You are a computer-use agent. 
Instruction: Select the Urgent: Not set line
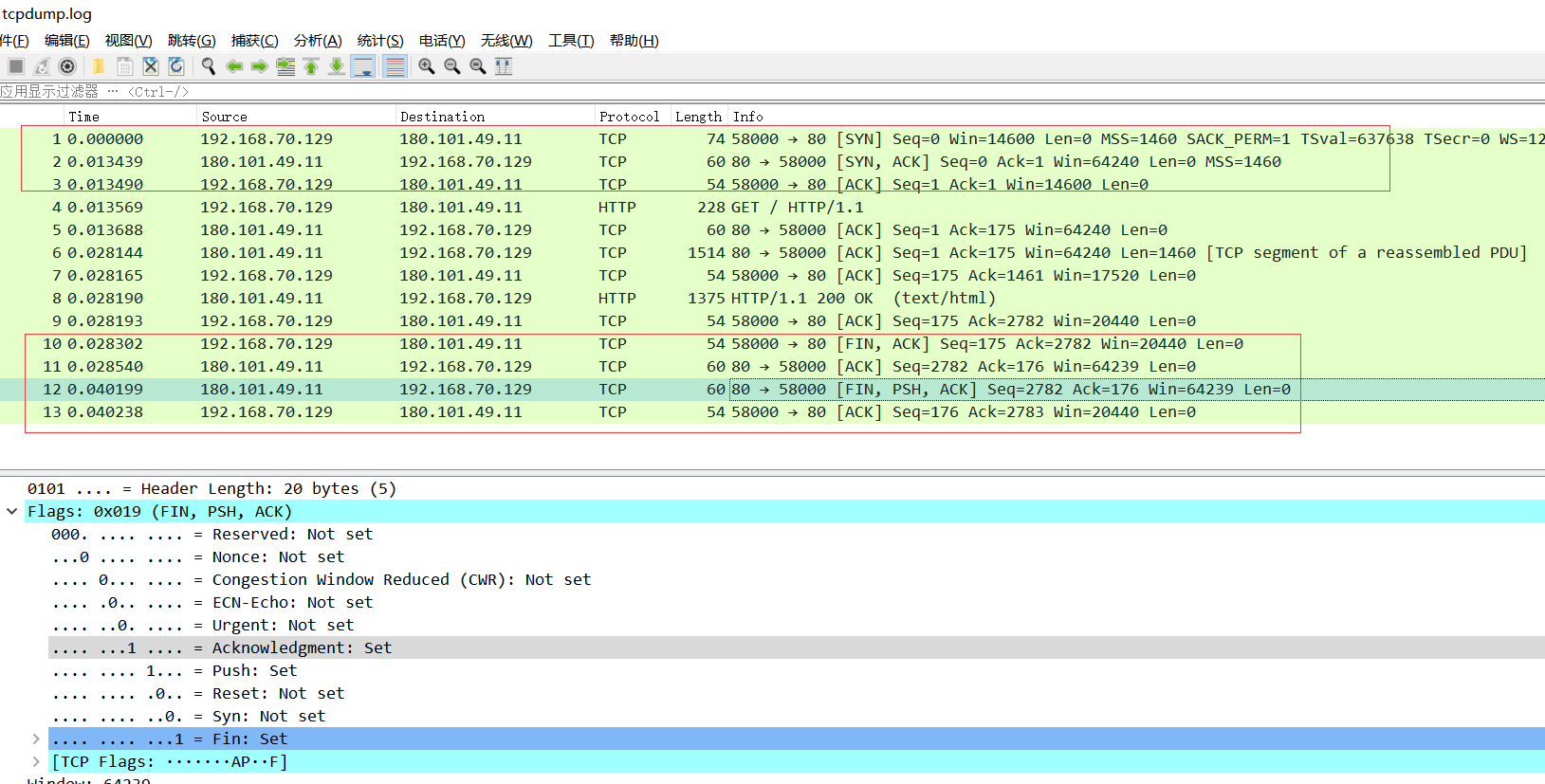pyautogui.click(x=202, y=626)
